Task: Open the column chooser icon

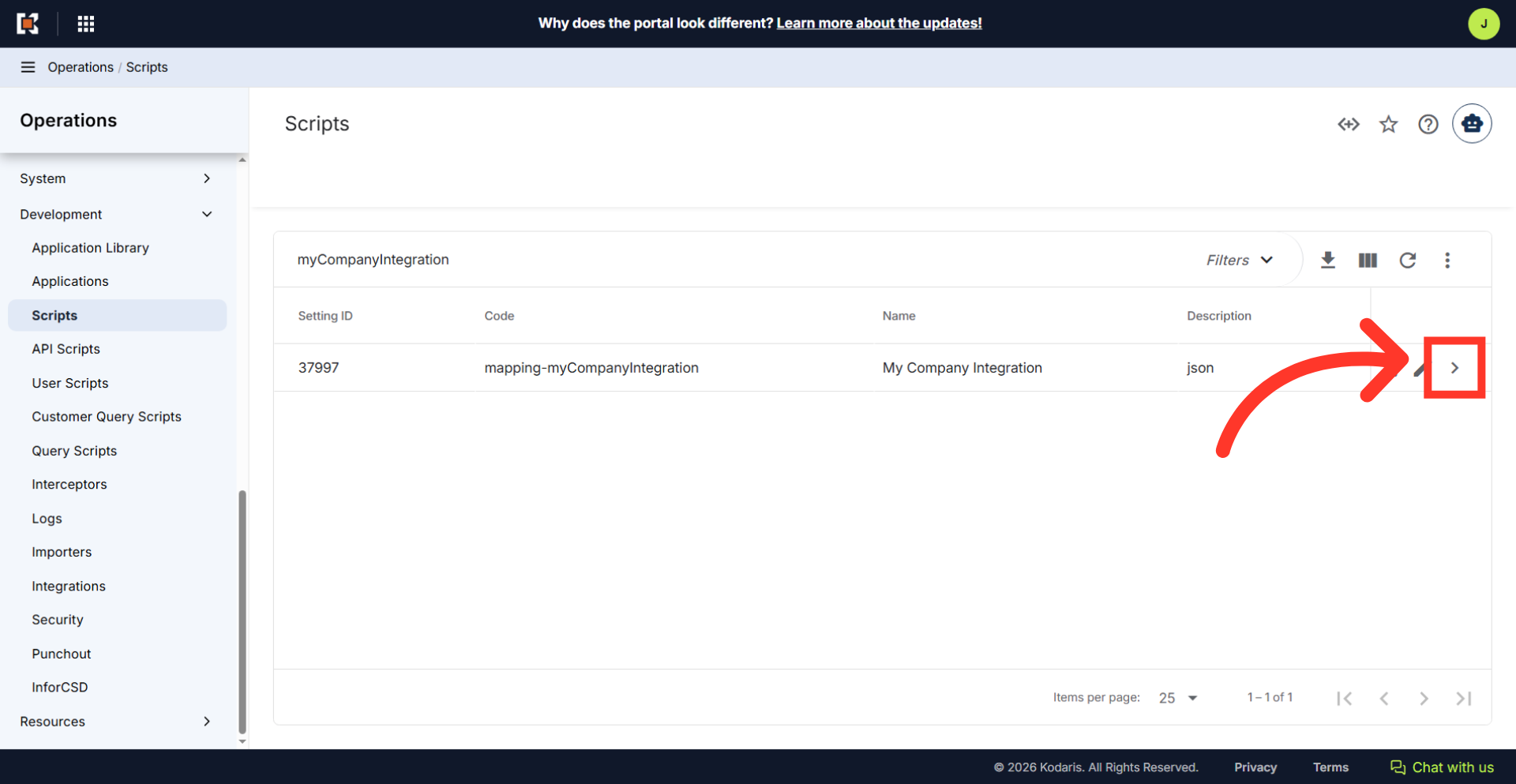Action: [1368, 260]
